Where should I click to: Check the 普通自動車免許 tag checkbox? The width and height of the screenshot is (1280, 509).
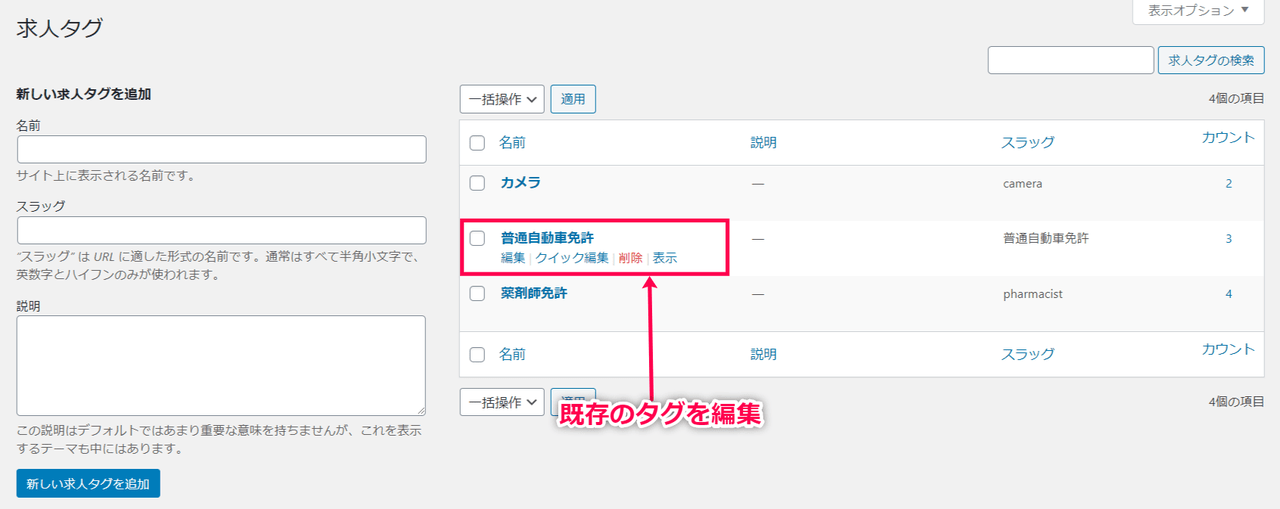[x=478, y=238]
